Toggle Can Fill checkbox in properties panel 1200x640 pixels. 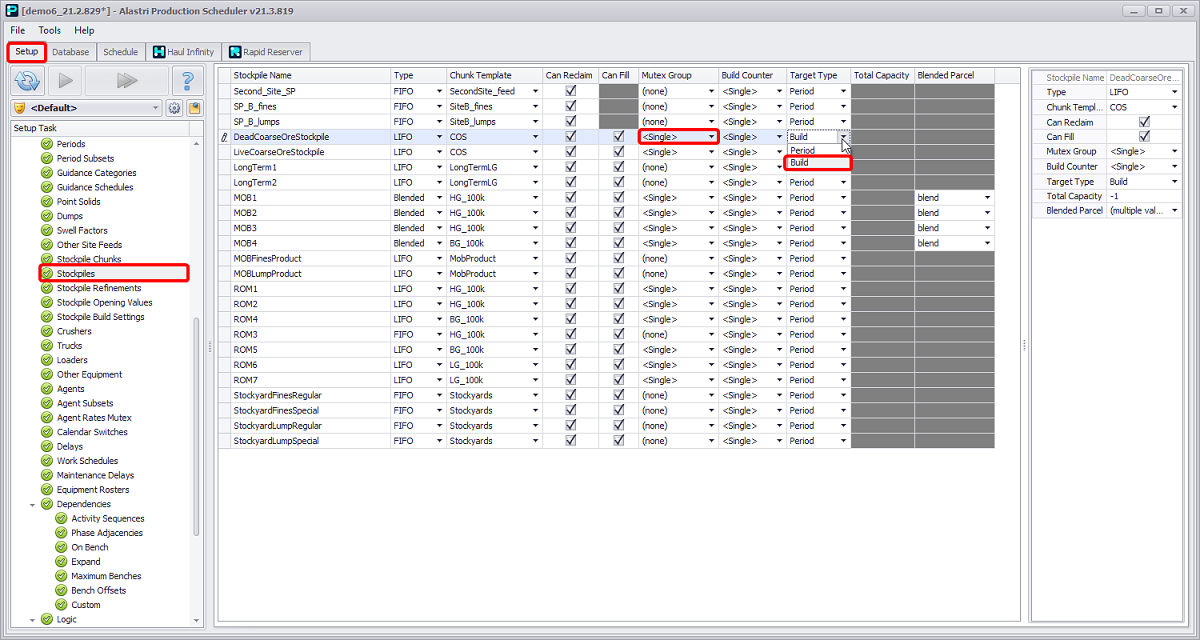tap(1144, 137)
